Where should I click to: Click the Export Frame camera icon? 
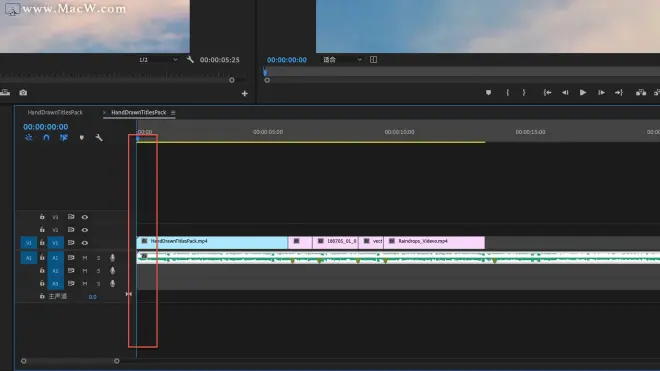tap(23, 93)
